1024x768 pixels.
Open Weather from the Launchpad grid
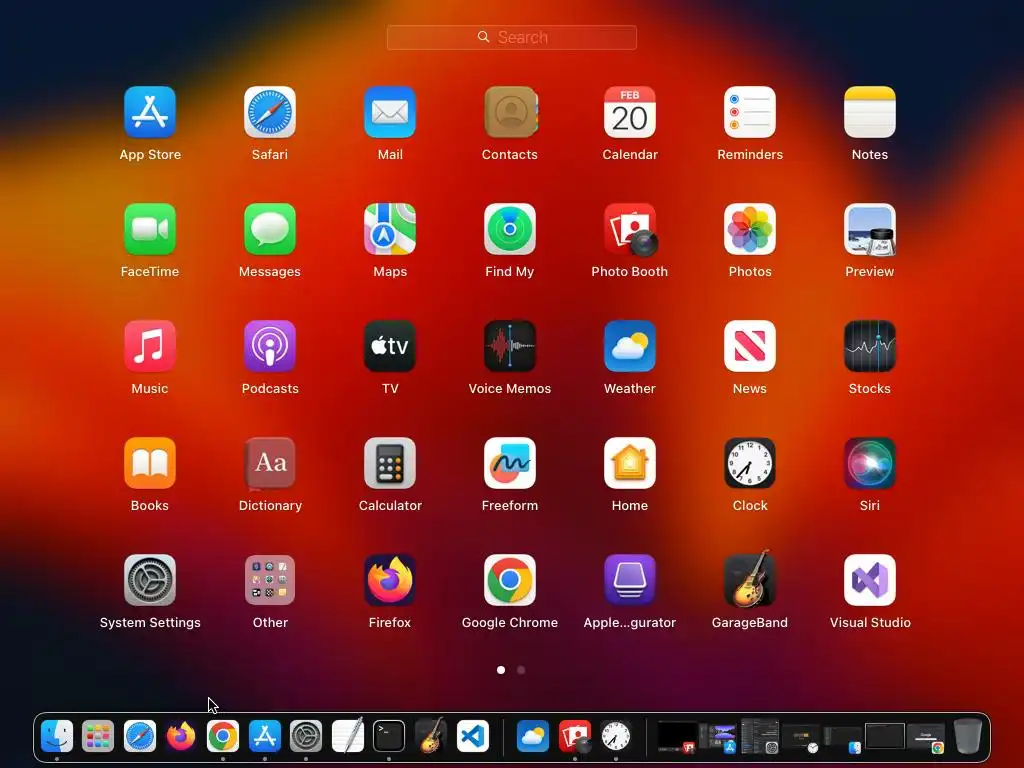(x=630, y=345)
